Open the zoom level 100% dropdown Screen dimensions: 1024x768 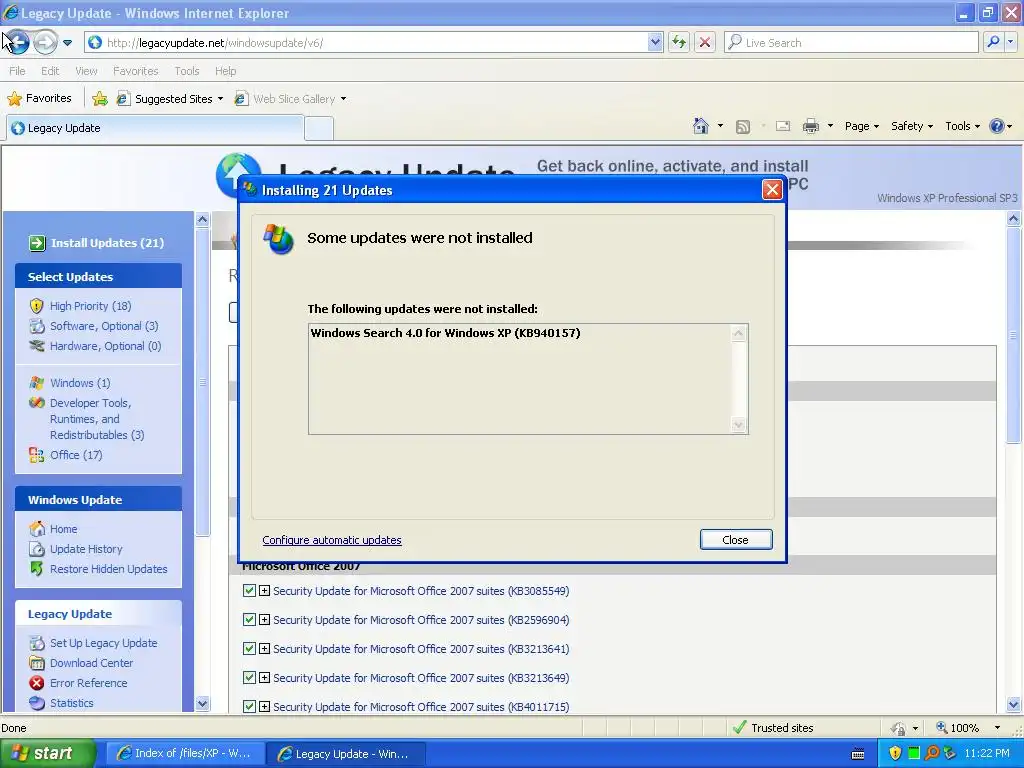pos(997,728)
